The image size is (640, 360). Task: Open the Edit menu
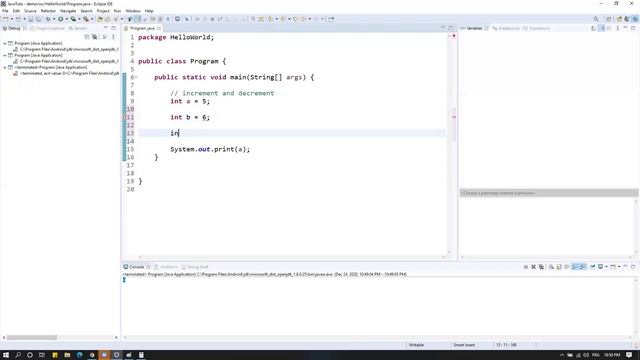point(16,11)
